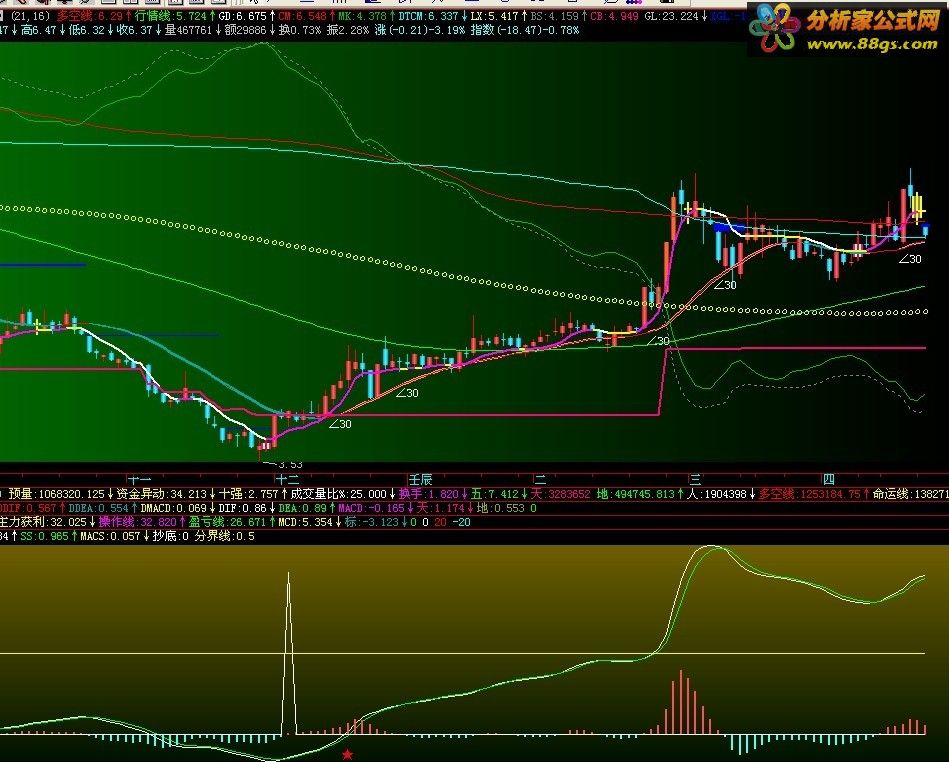Click the LX:5.417 indicator value
The height and width of the screenshot is (762, 949).
coord(494,16)
